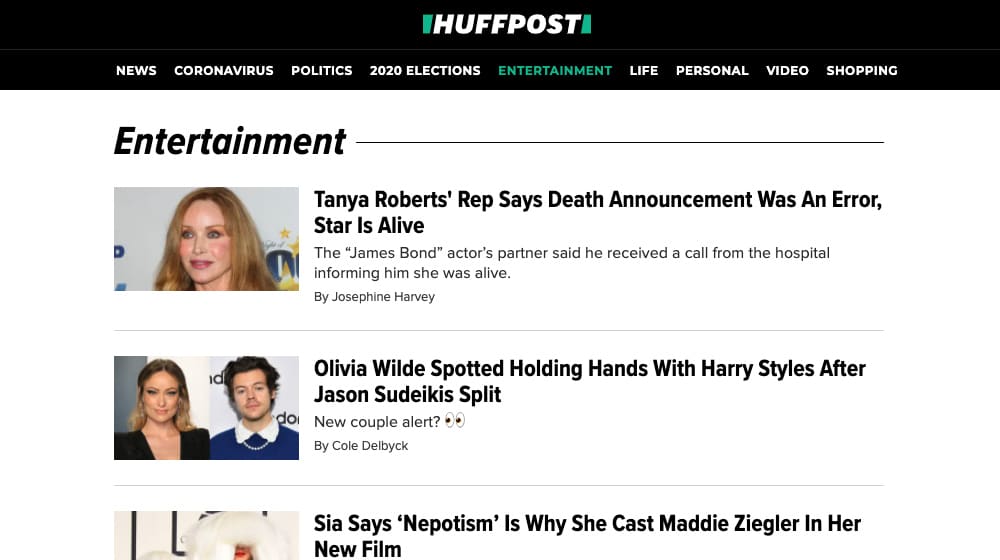
Task: Click the "New couple alert?" description text
Action: pos(377,422)
